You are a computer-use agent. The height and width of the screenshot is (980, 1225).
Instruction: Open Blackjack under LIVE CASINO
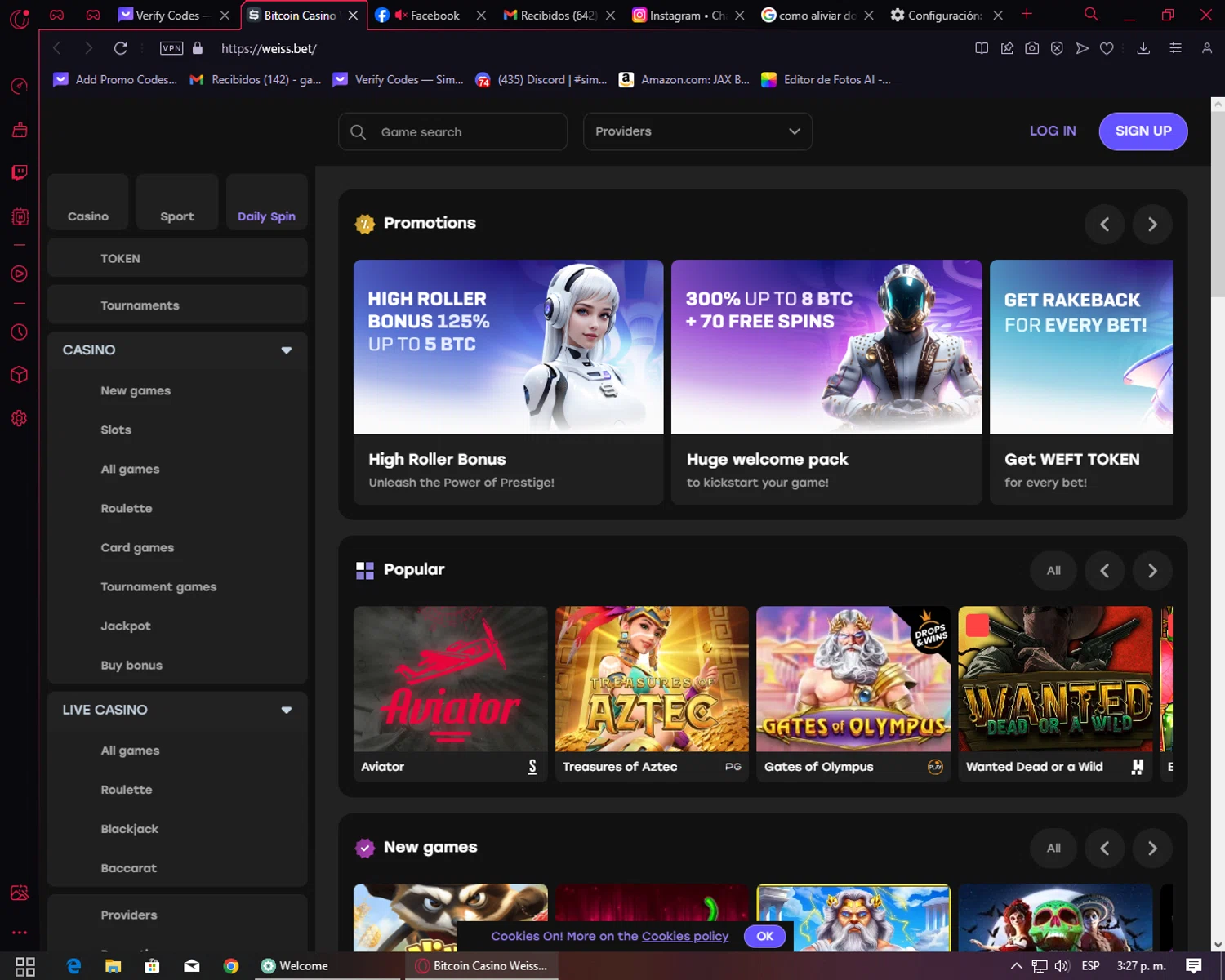(x=130, y=829)
